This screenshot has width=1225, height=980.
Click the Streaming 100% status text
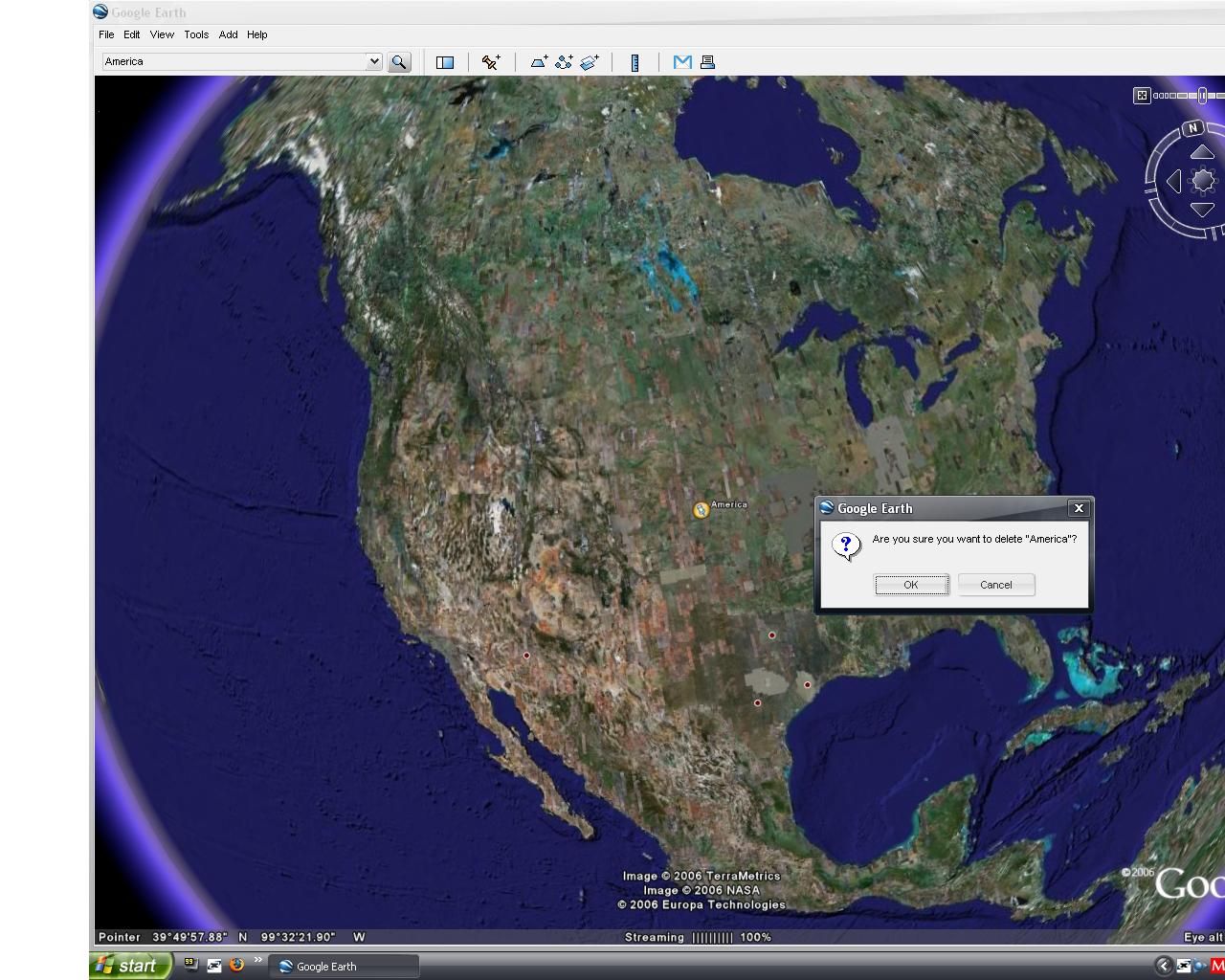click(x=698, y=937)
